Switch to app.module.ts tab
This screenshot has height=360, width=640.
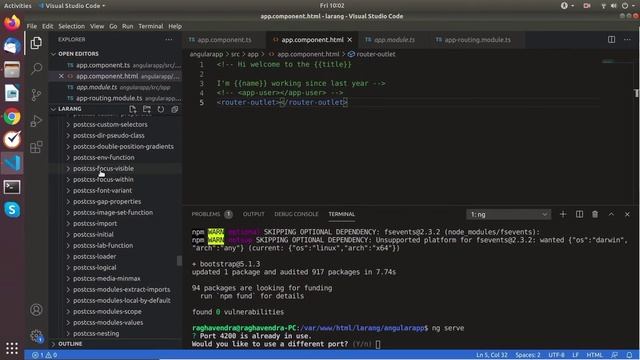[394, 40]
